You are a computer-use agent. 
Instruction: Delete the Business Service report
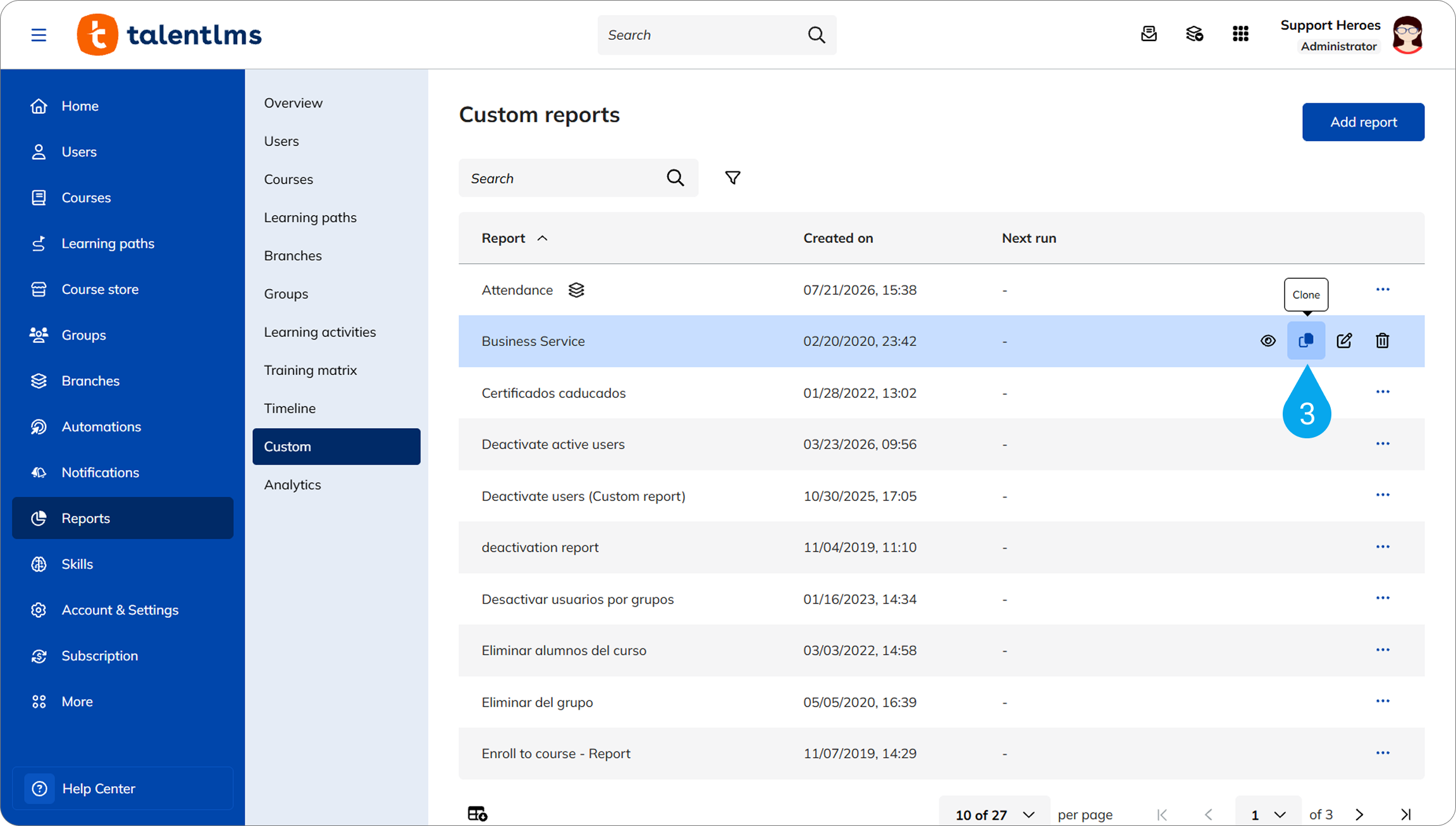tap(1382, 341)
